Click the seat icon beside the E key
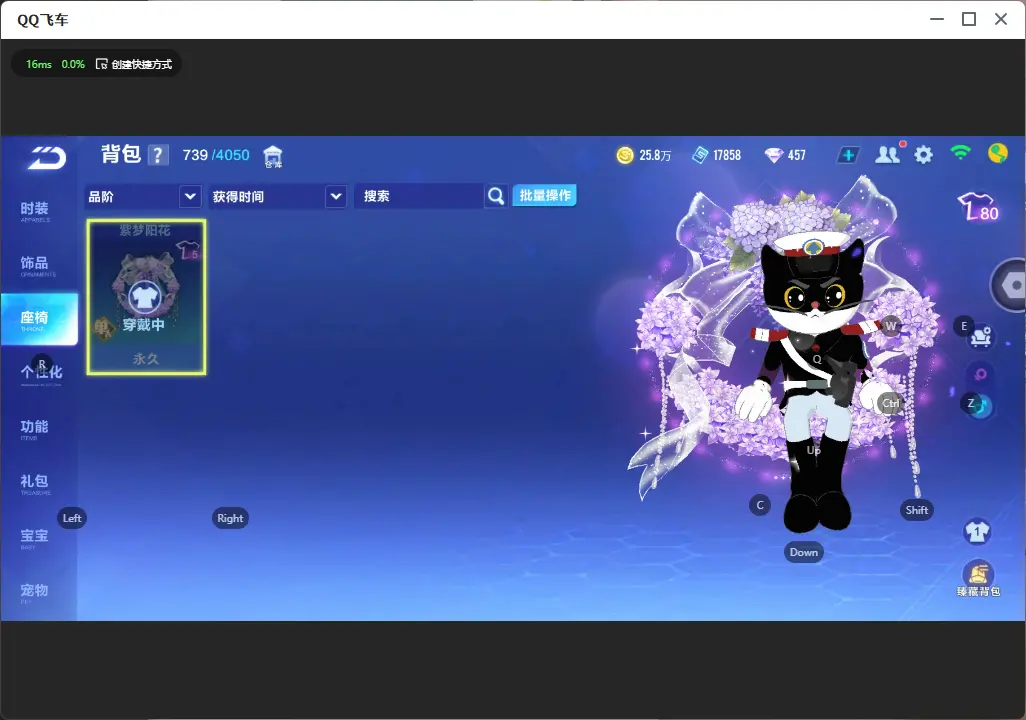Screen dimensions: 1026x720 (981, 336)
